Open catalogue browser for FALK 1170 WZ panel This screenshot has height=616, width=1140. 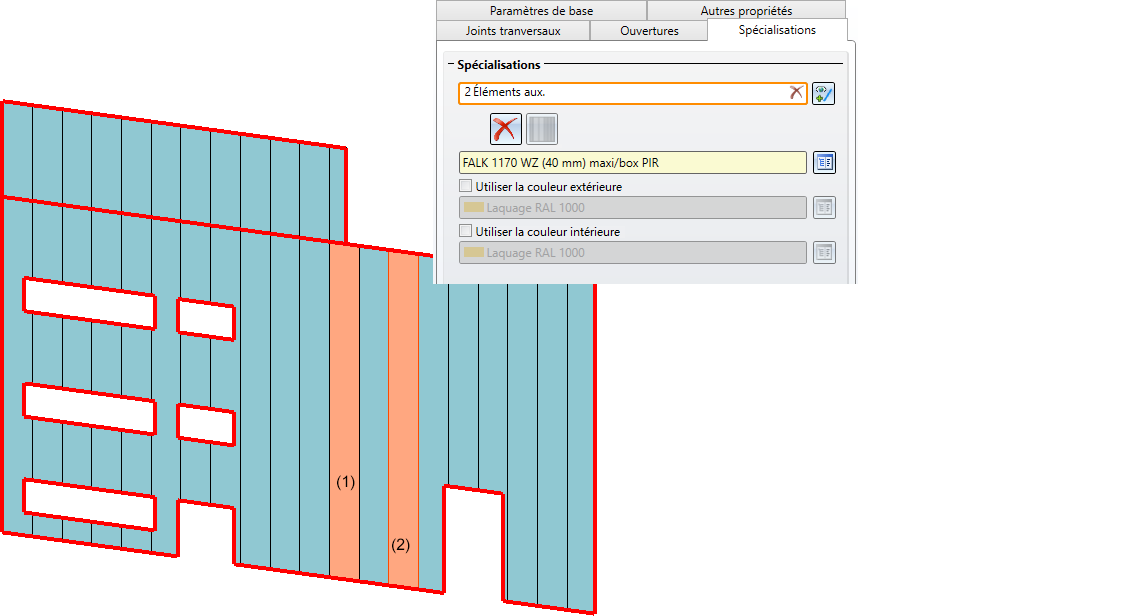pos(823,162)
